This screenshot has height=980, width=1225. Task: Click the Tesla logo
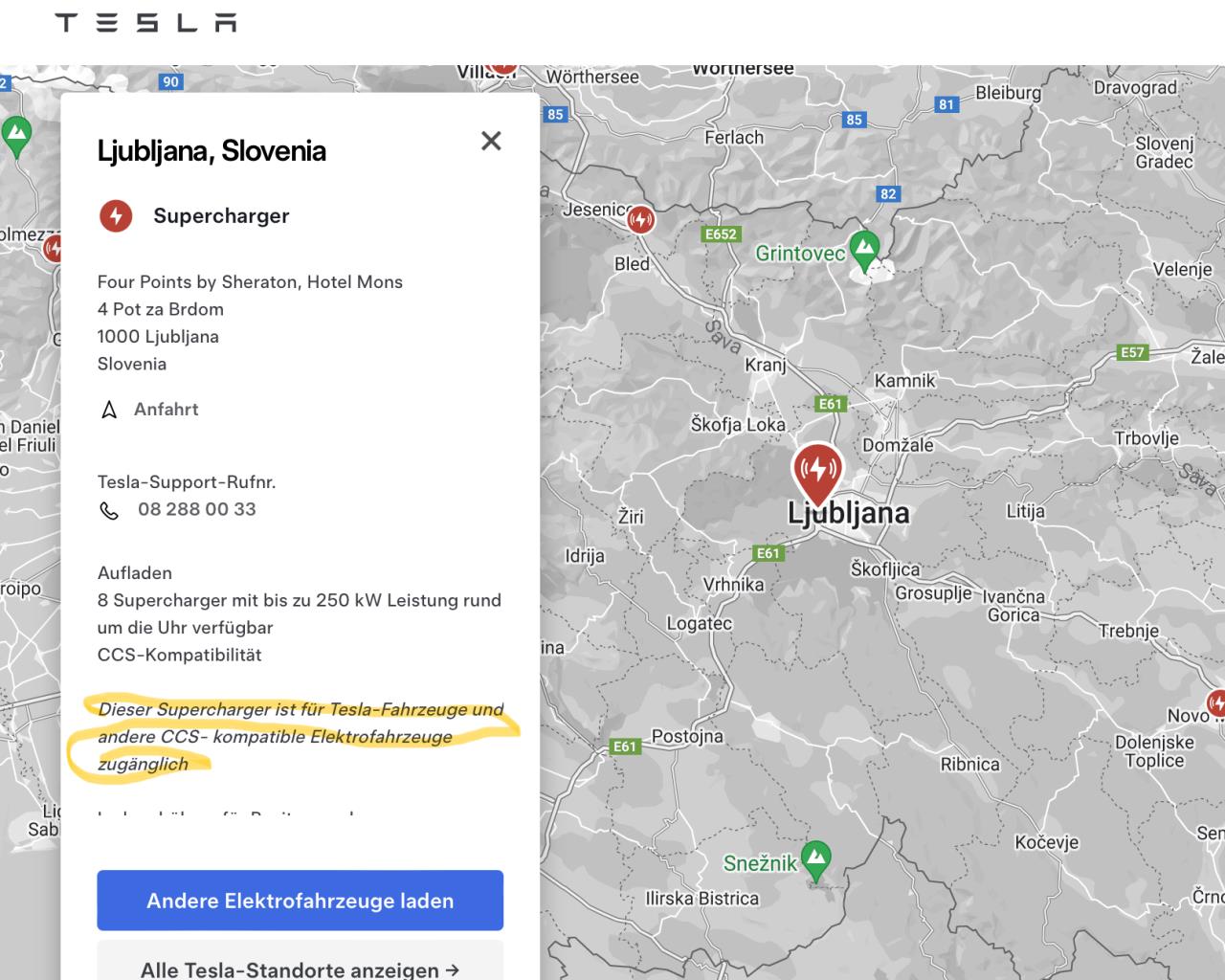145,22
